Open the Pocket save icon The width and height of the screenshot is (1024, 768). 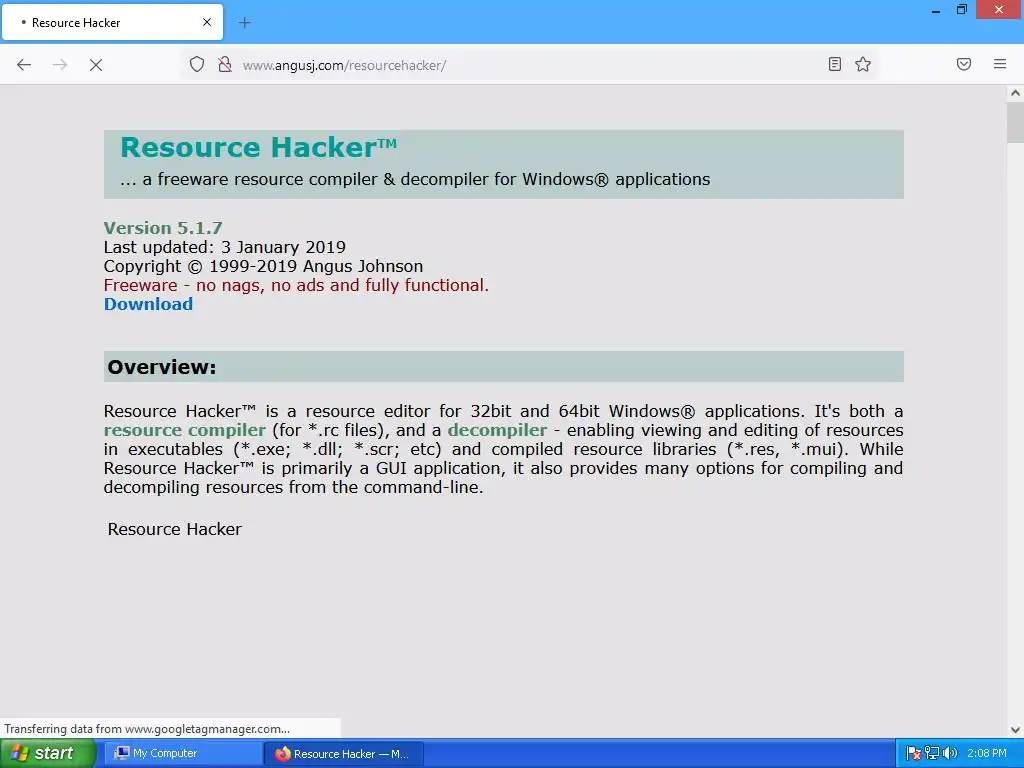pyautogui.click(x=964, y=64)
